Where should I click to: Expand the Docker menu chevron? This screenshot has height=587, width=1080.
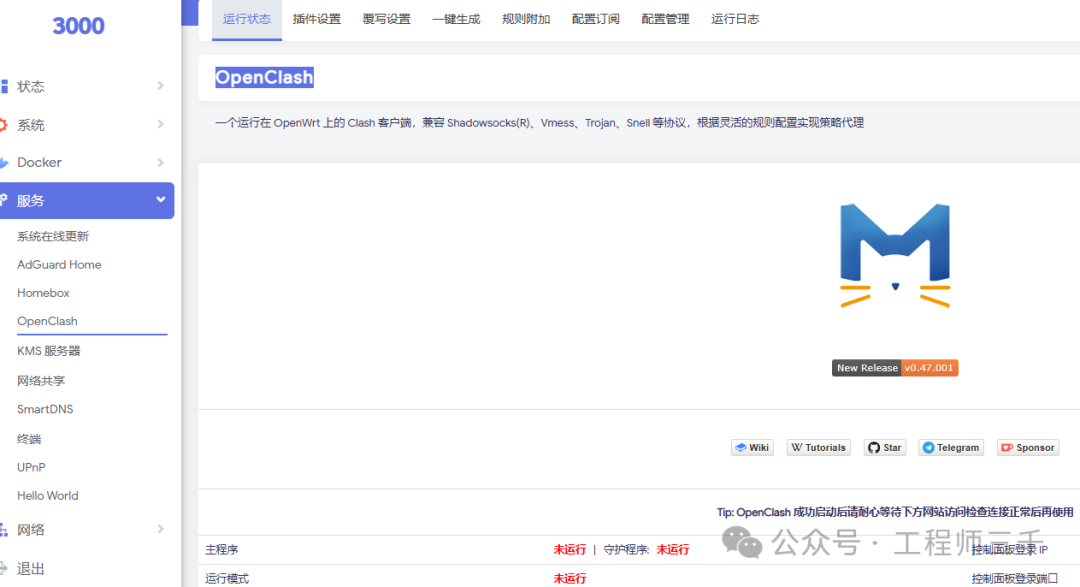[x=160, y=163]
